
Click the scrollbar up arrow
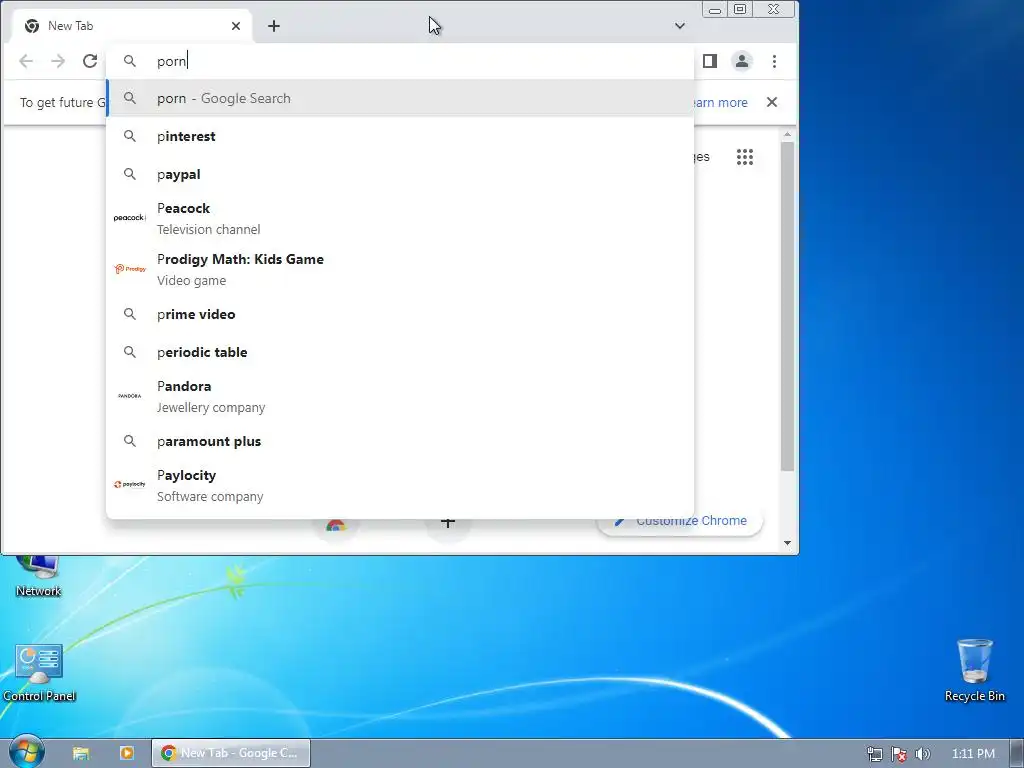pos(788,134)
